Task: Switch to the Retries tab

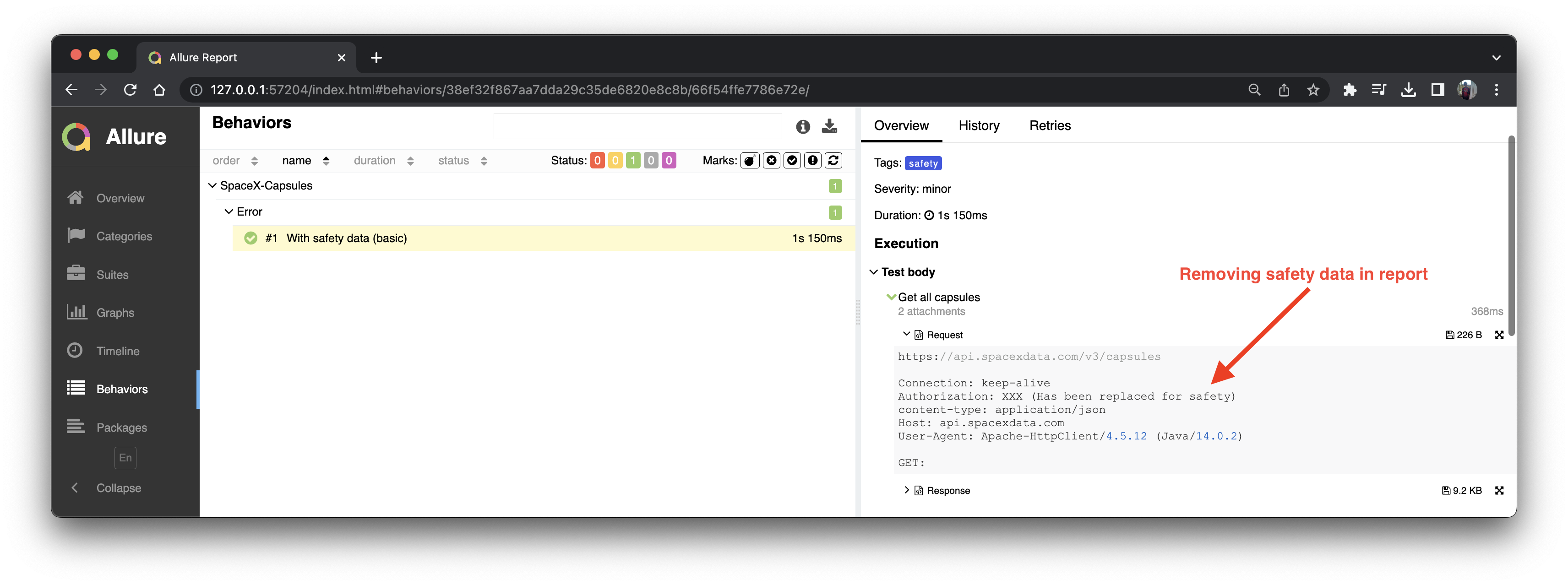Action: 1050,126
